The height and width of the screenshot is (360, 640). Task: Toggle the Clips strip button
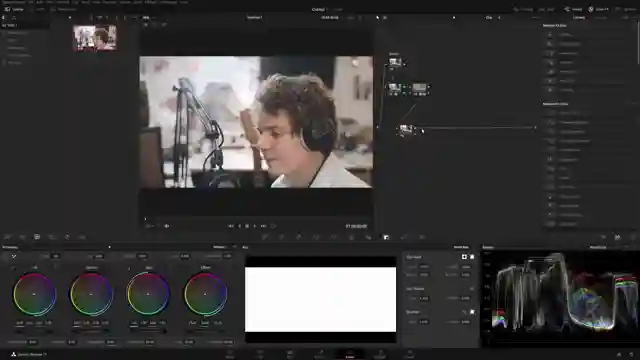point(547,9)
